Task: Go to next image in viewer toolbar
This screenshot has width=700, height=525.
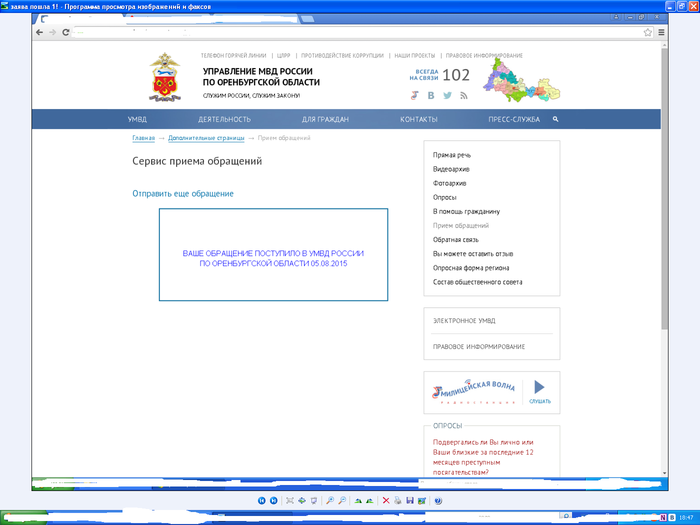Action: pyautogui.click(x=274, y=500)
